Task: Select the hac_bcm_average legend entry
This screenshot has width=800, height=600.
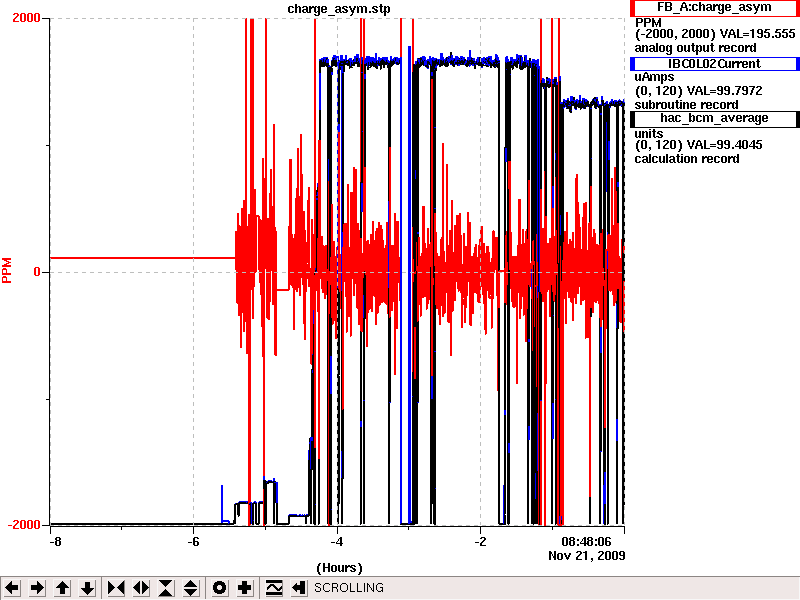Action: pos(714,118)
